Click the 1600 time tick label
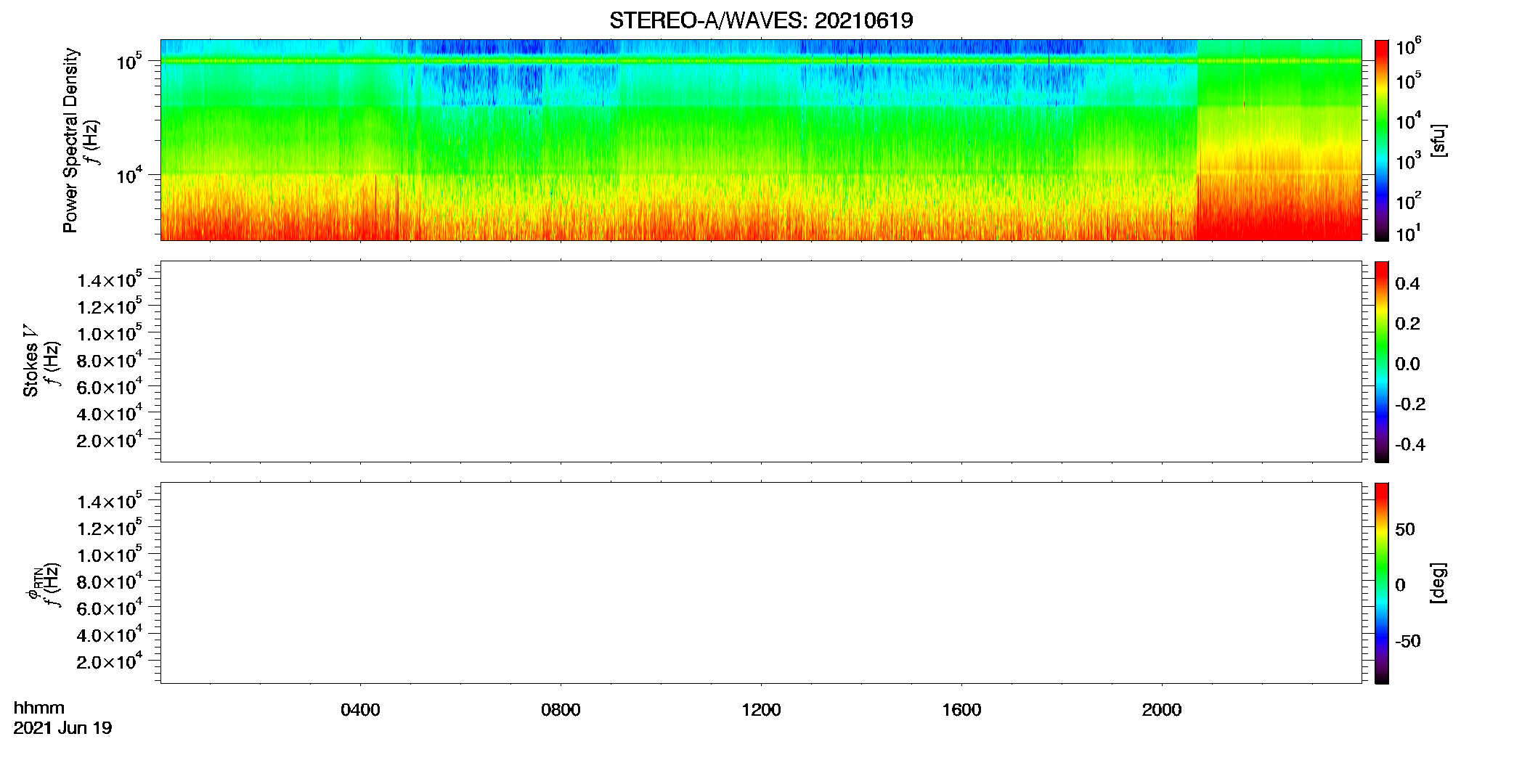Screen dimensions: 1522x784 [x=961, y=710]
